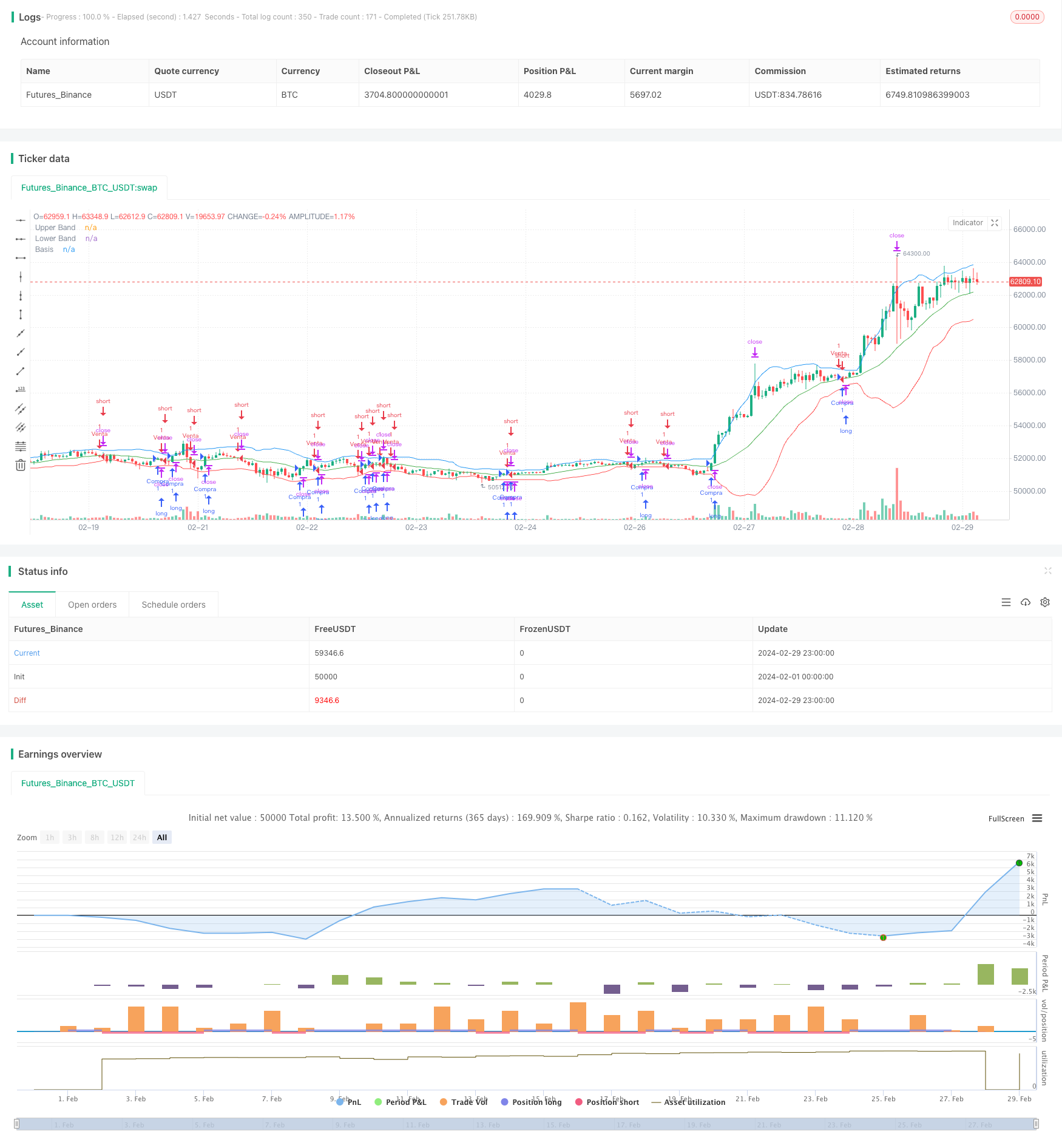Select the vertical segment drawing tool
This screenshot has height=1148, width=1062.
click(x=21, y=314)
